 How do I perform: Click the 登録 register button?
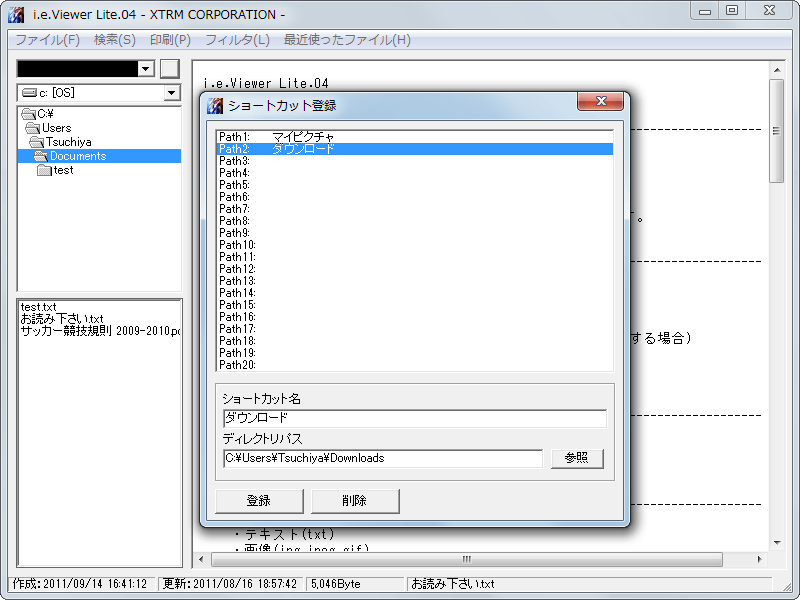pyautogui.click(x=259, y=501)
